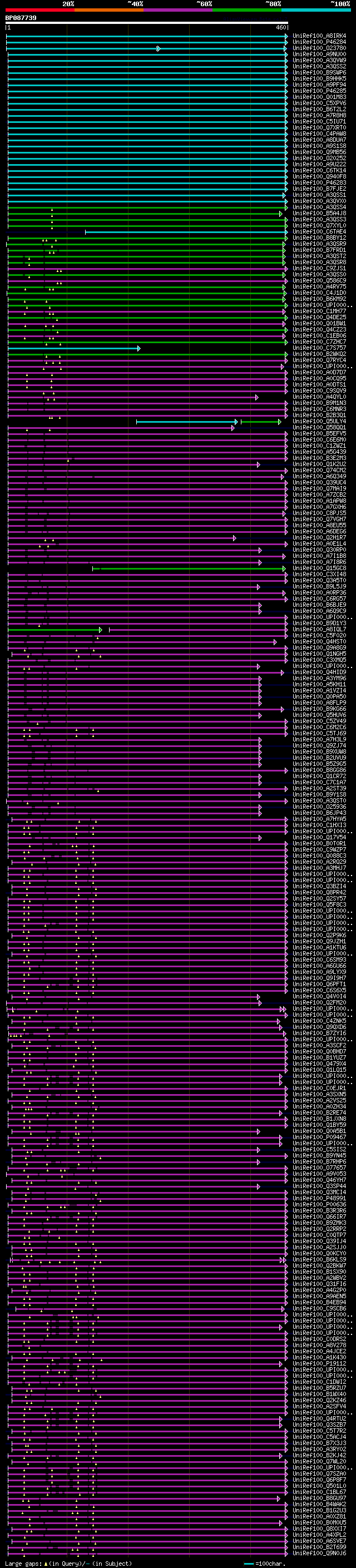Select hit UniRef100_Q17V54

319,838
